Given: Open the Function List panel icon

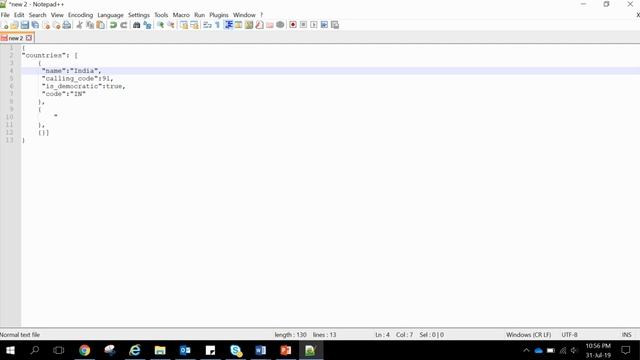Looking at the screenshot, I should click(x=259, y=25).
